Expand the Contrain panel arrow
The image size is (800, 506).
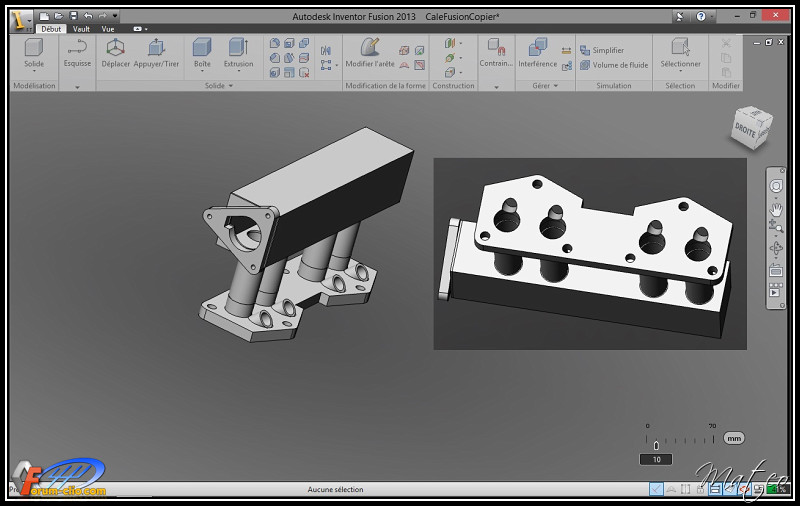pyautogui.click(x=496, y=87)
